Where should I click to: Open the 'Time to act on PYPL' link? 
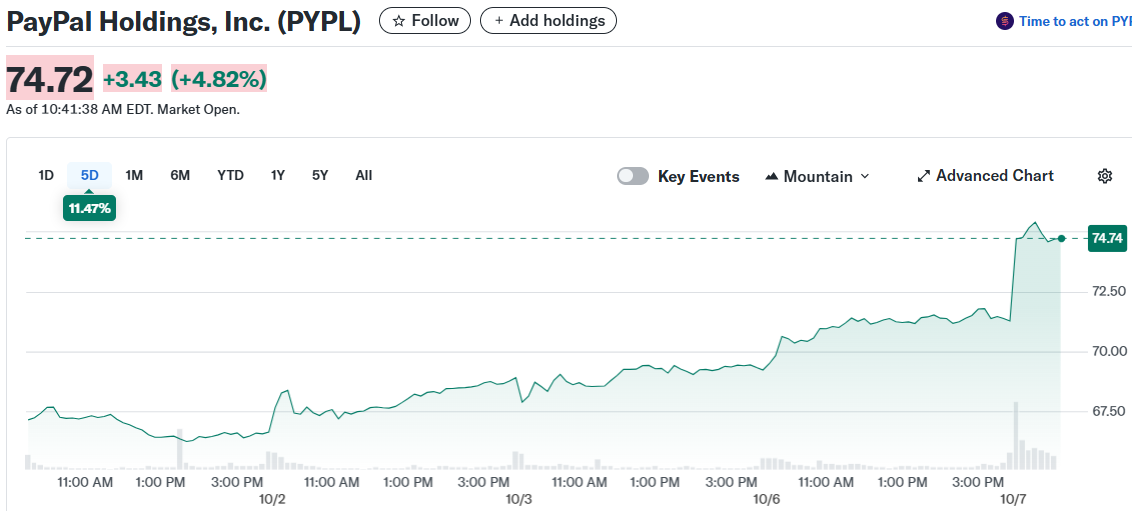coord(1074,21)
